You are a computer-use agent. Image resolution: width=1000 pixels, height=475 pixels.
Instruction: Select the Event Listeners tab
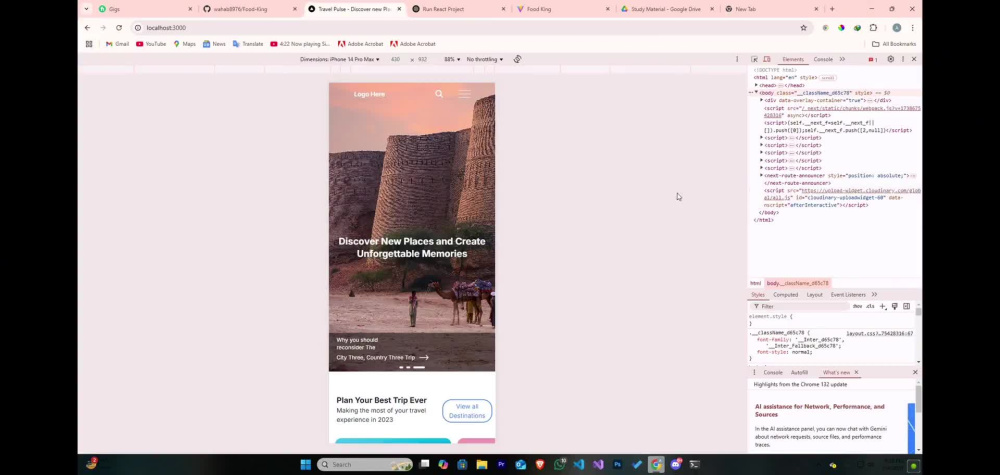coord(848,295)
